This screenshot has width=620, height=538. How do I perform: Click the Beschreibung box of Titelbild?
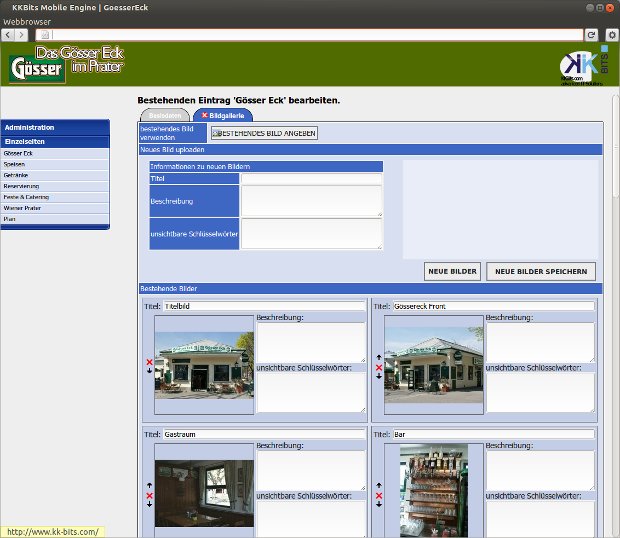(311, 342)
